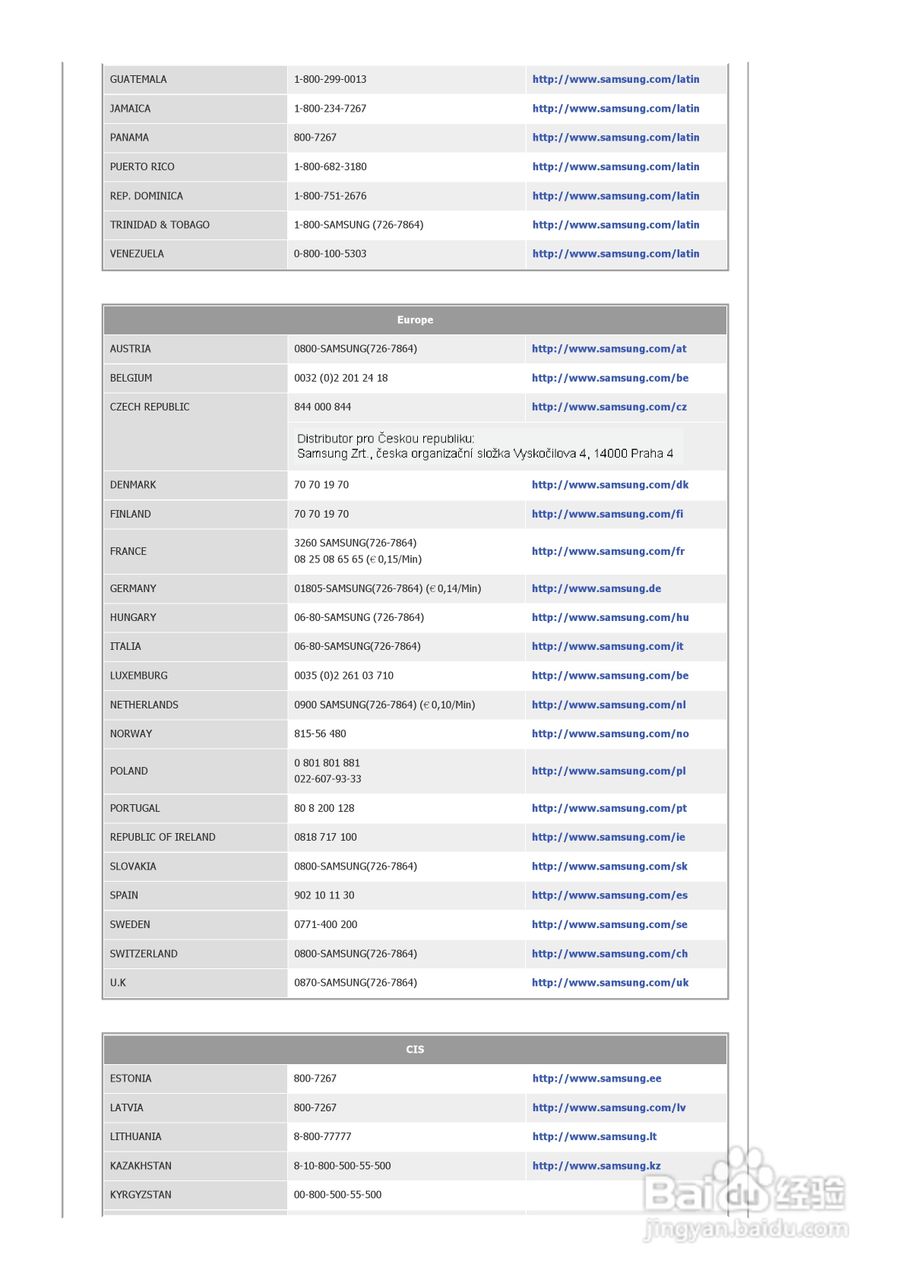This screenshot has width=905, height=1280.
Task: Select Portugal number 80 8 200 128
Action: [324, 808]
